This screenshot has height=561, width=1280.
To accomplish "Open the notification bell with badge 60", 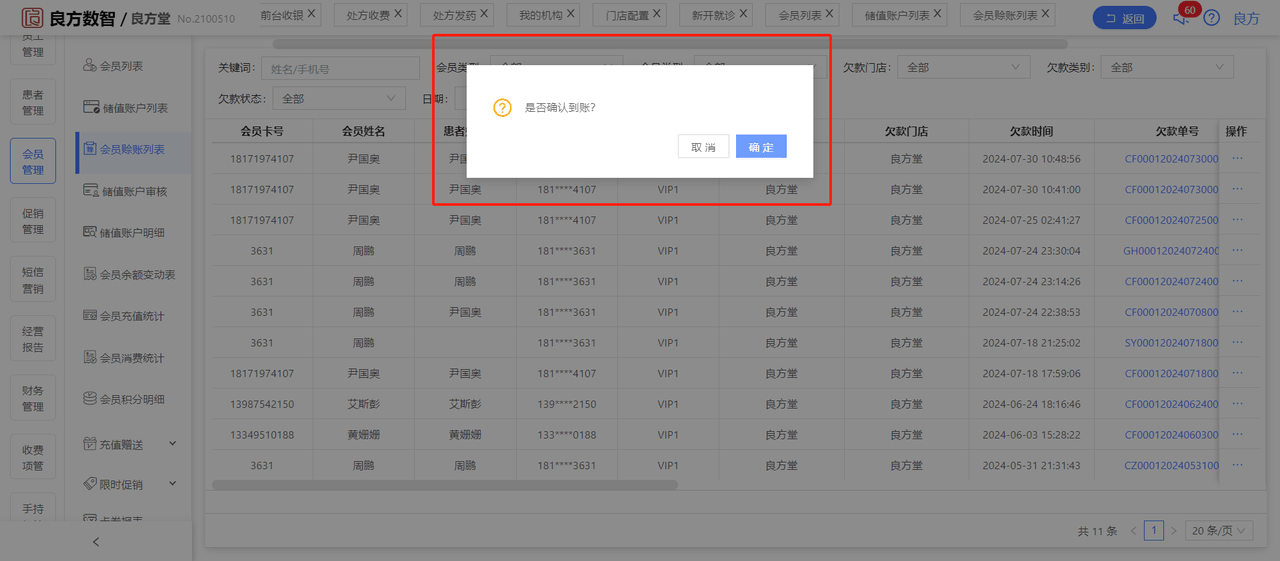I will (1180, 17).
